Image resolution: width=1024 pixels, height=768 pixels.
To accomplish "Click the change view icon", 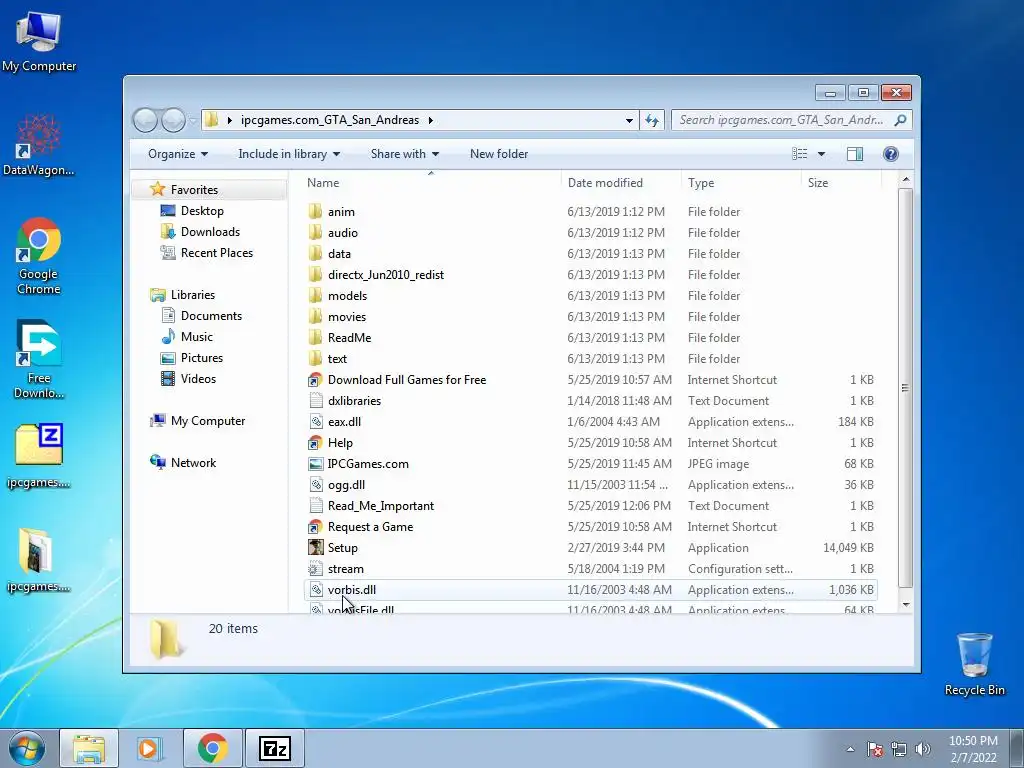I will coord(799,153).
